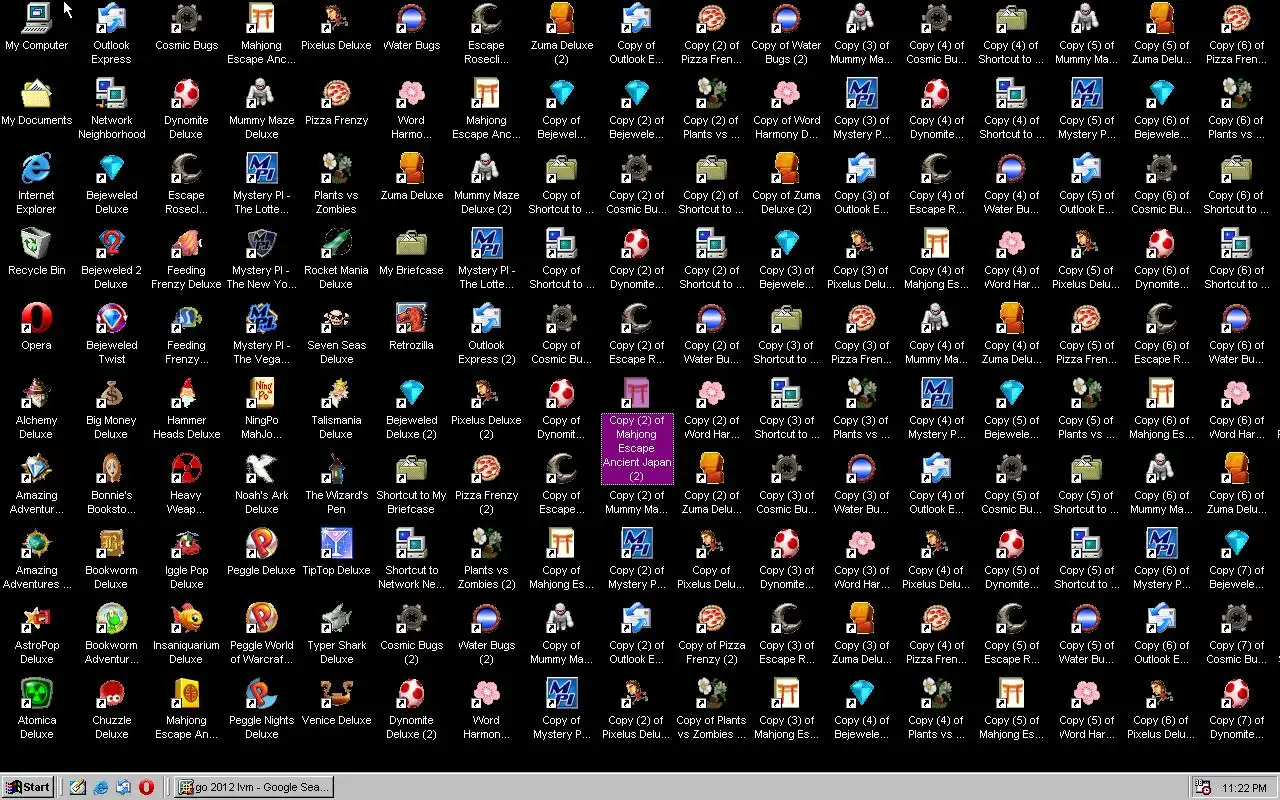Select Copy of Plants vs Zombies icon

pyautogui.click(x=712, y=710)
